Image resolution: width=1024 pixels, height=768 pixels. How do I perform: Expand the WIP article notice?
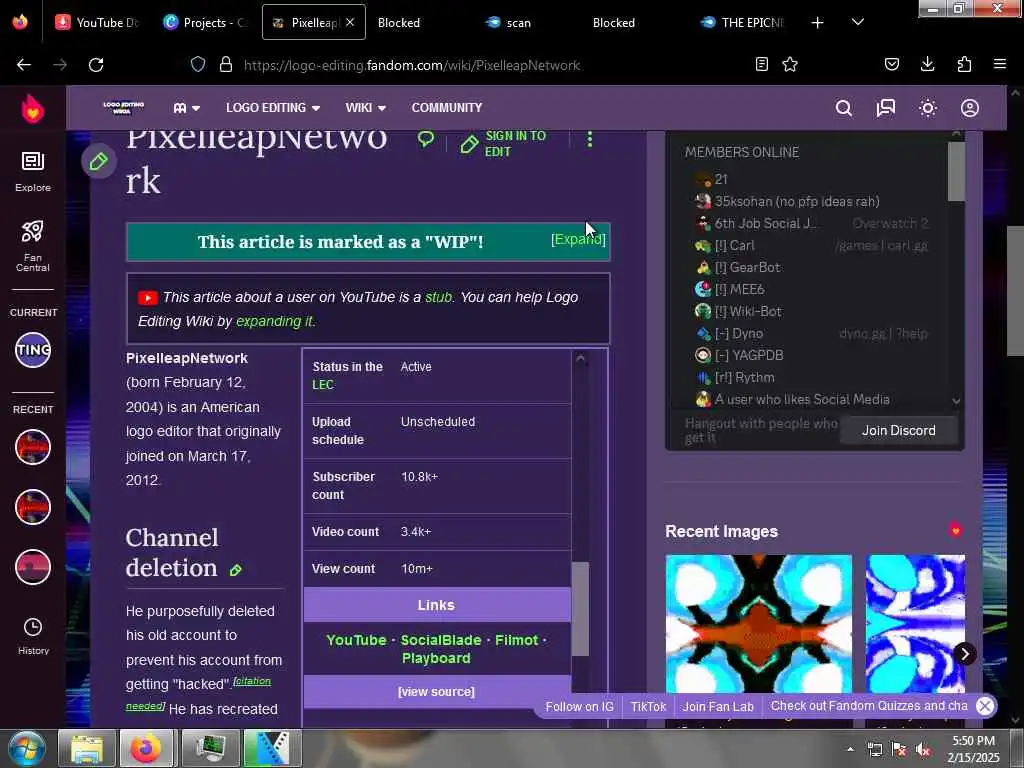(578, 240)
